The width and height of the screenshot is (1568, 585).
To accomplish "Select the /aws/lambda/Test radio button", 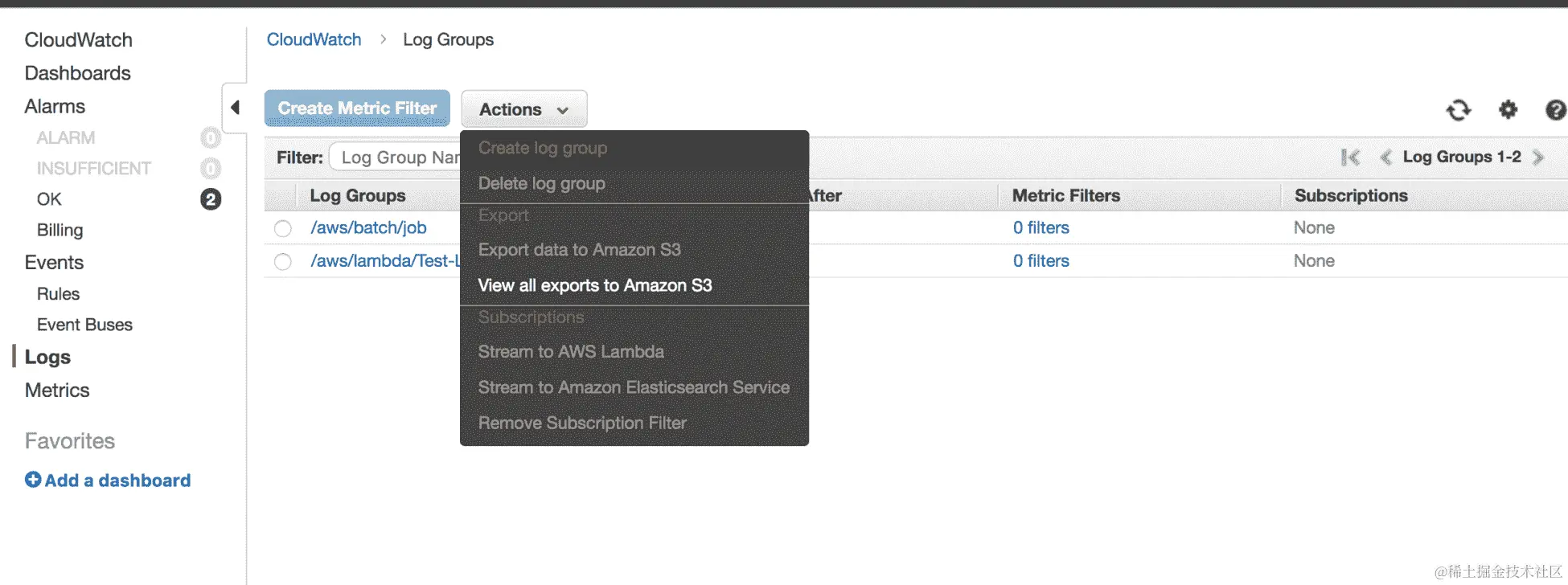I will point(283,261).
